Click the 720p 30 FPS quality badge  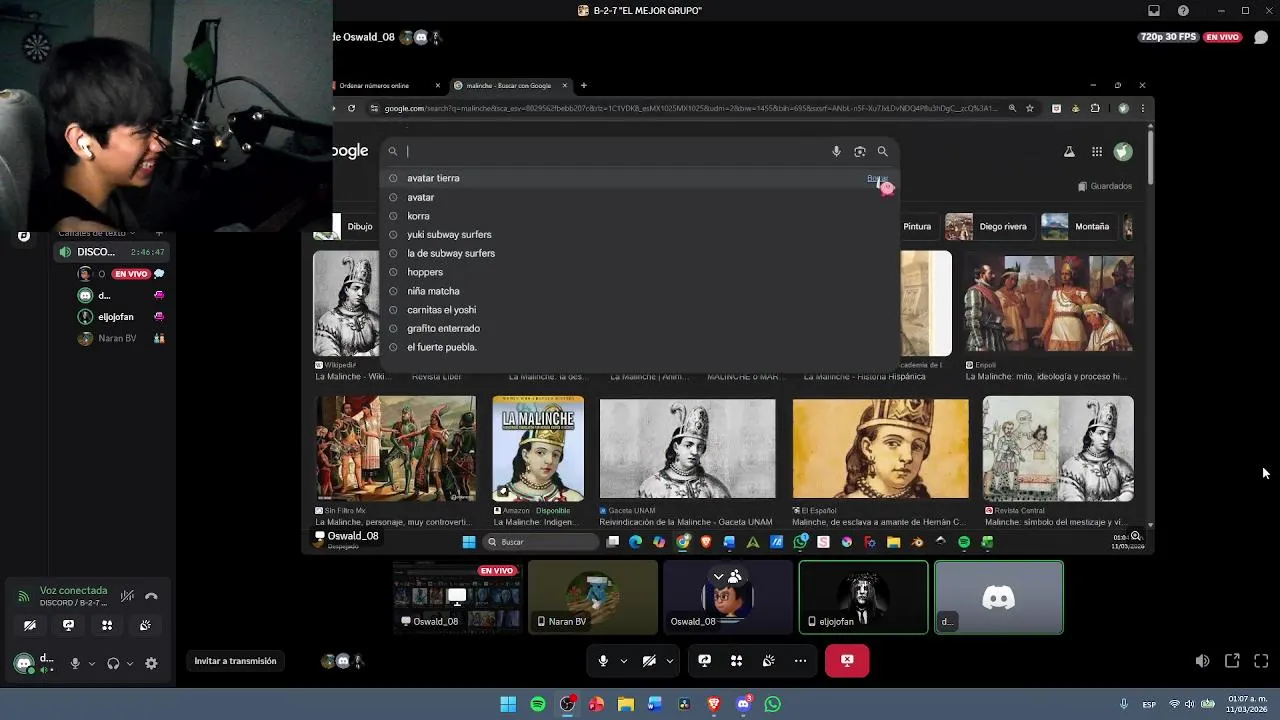coord(1168,37)
